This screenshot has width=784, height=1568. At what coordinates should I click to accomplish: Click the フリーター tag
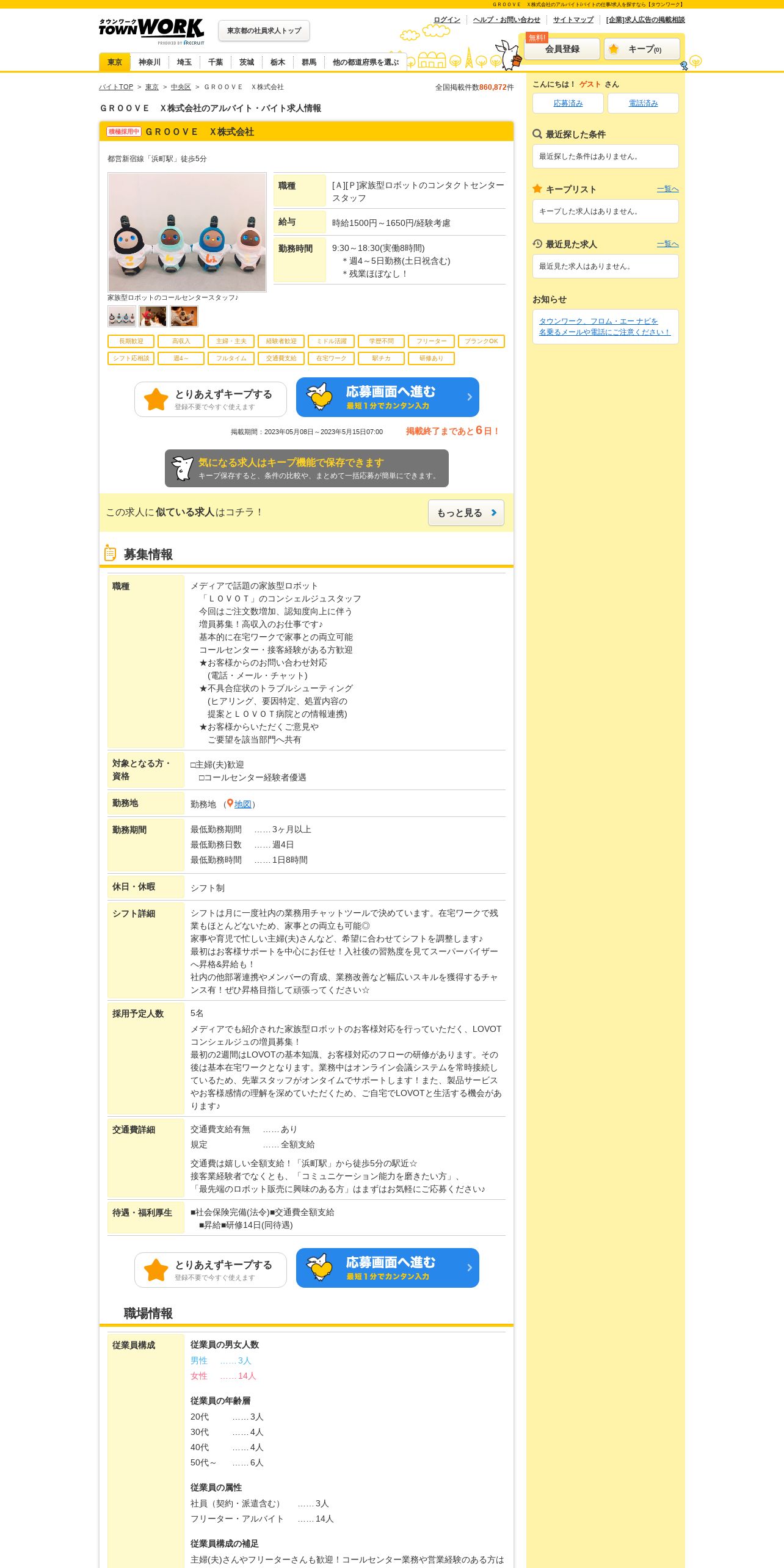(x=432, y=341)
